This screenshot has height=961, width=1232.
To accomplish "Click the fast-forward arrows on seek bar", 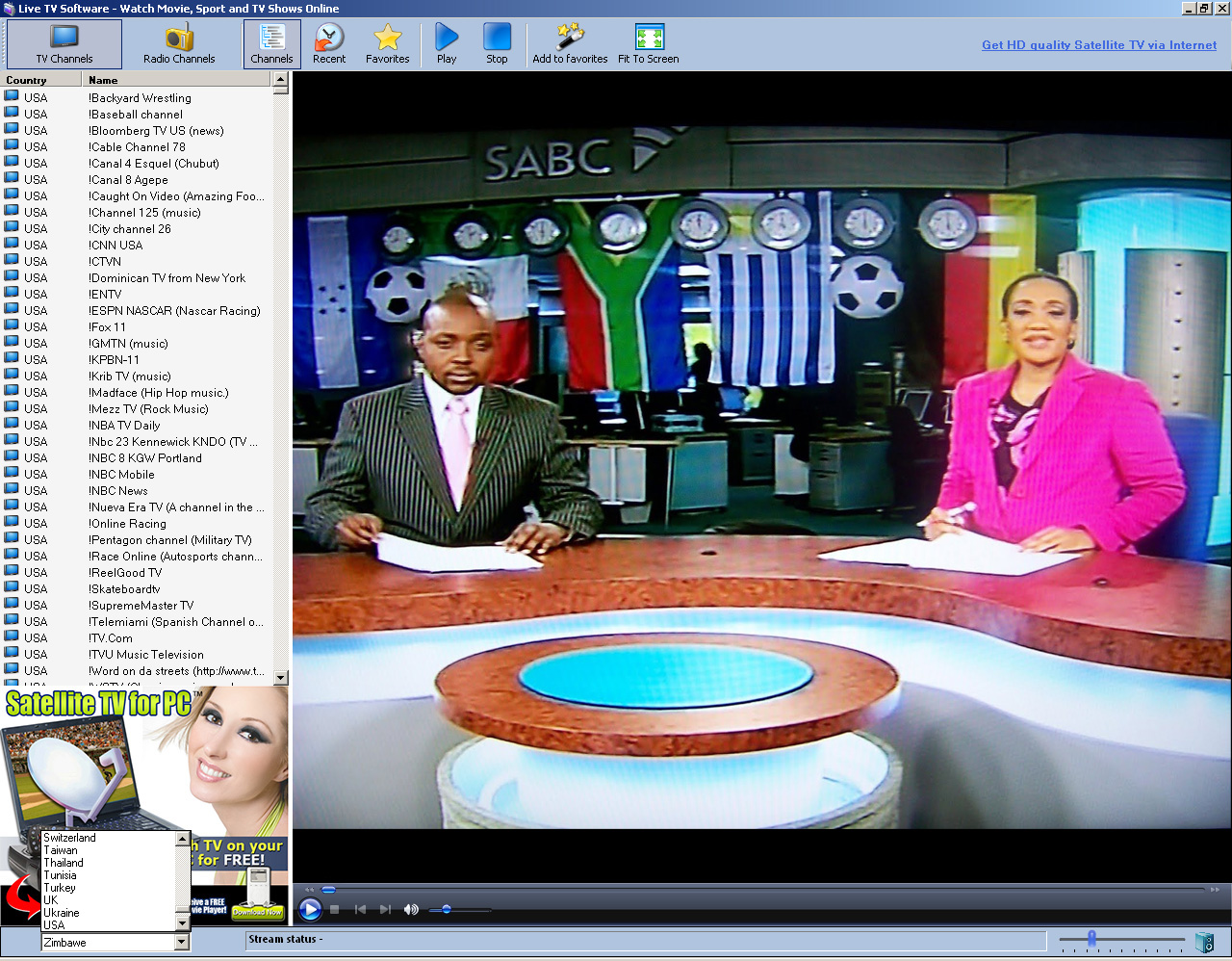I will 1215,890.
